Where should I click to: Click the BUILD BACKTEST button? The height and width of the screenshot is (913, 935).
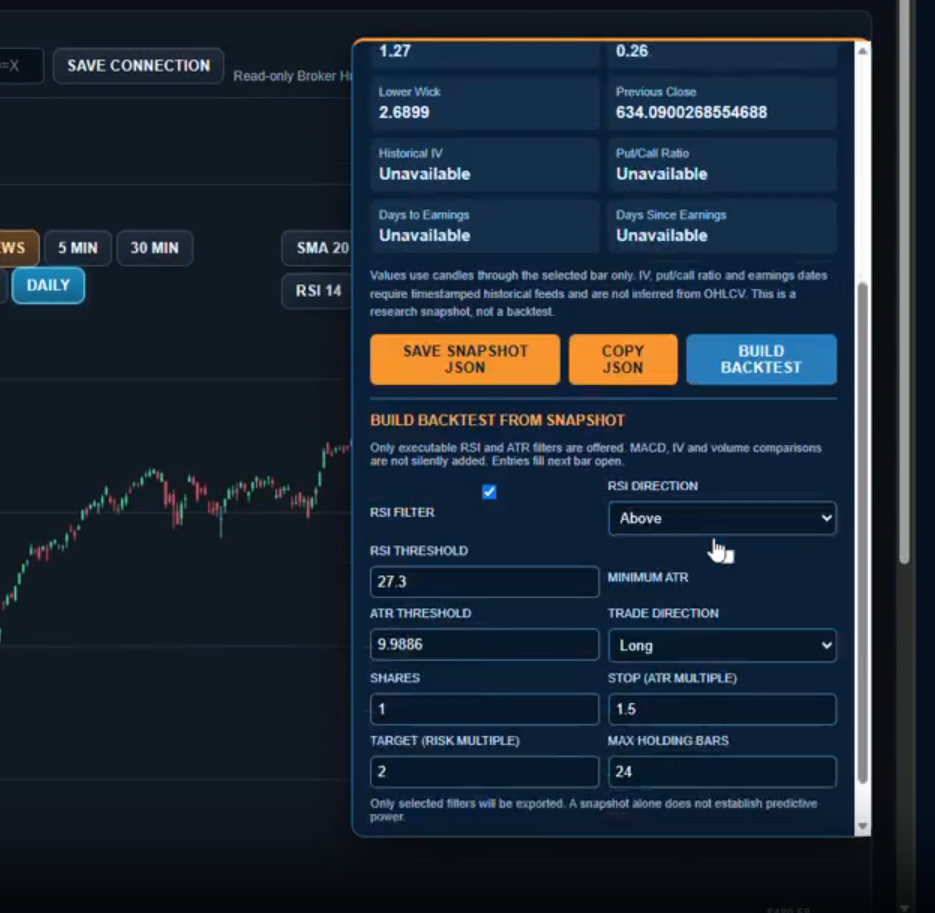point(761,359)
